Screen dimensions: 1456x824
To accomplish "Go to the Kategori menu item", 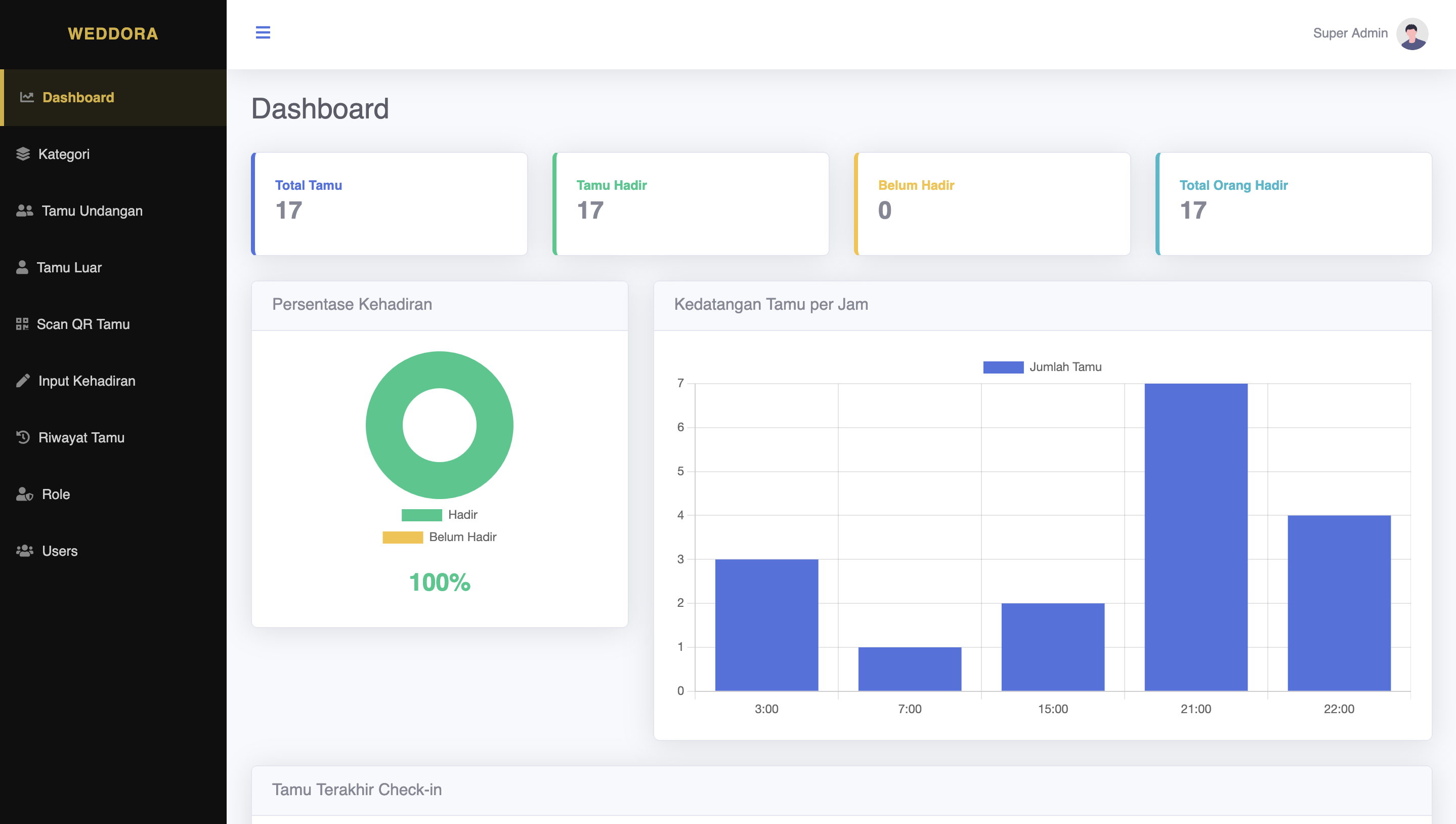I will pyautogui.click(x=113, y=154).
